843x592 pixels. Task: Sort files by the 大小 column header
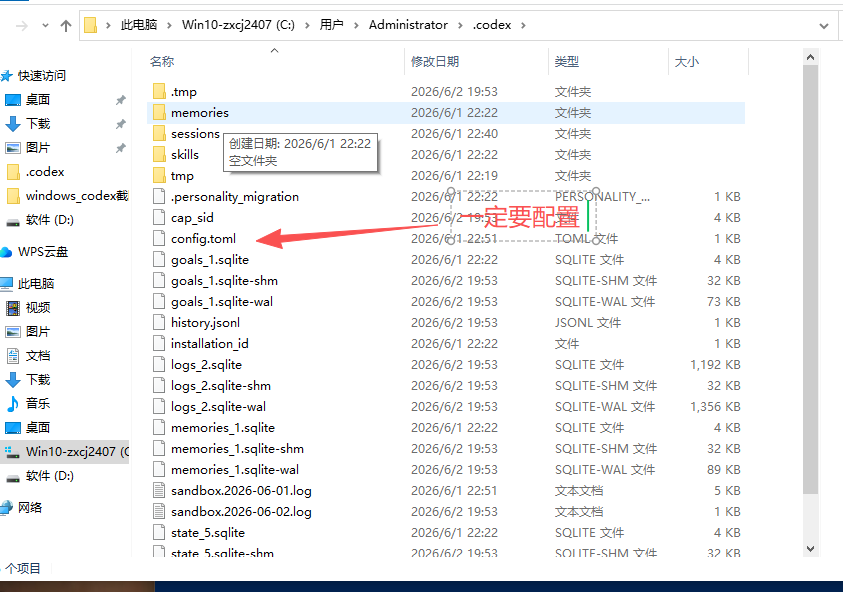687,62
